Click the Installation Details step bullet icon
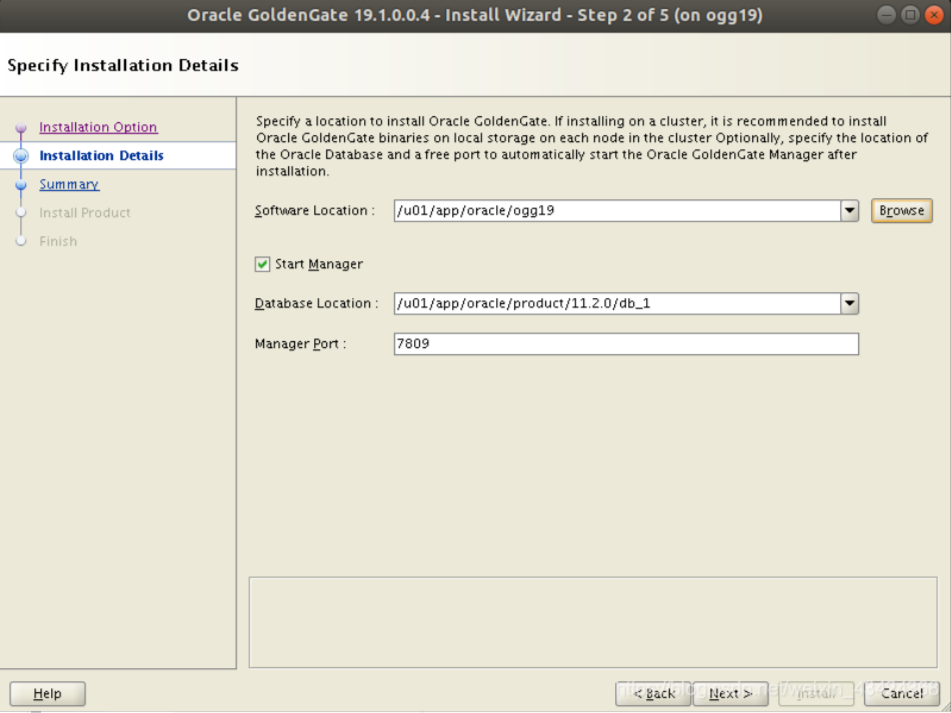Viewport: 951px width, 713px height. point(21,156)
